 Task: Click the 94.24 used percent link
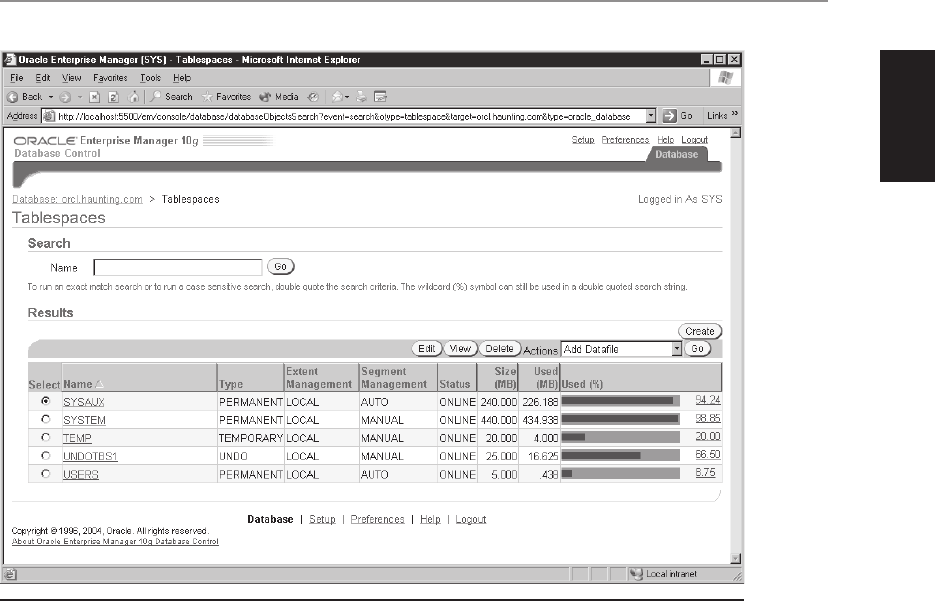click(708, 400)
